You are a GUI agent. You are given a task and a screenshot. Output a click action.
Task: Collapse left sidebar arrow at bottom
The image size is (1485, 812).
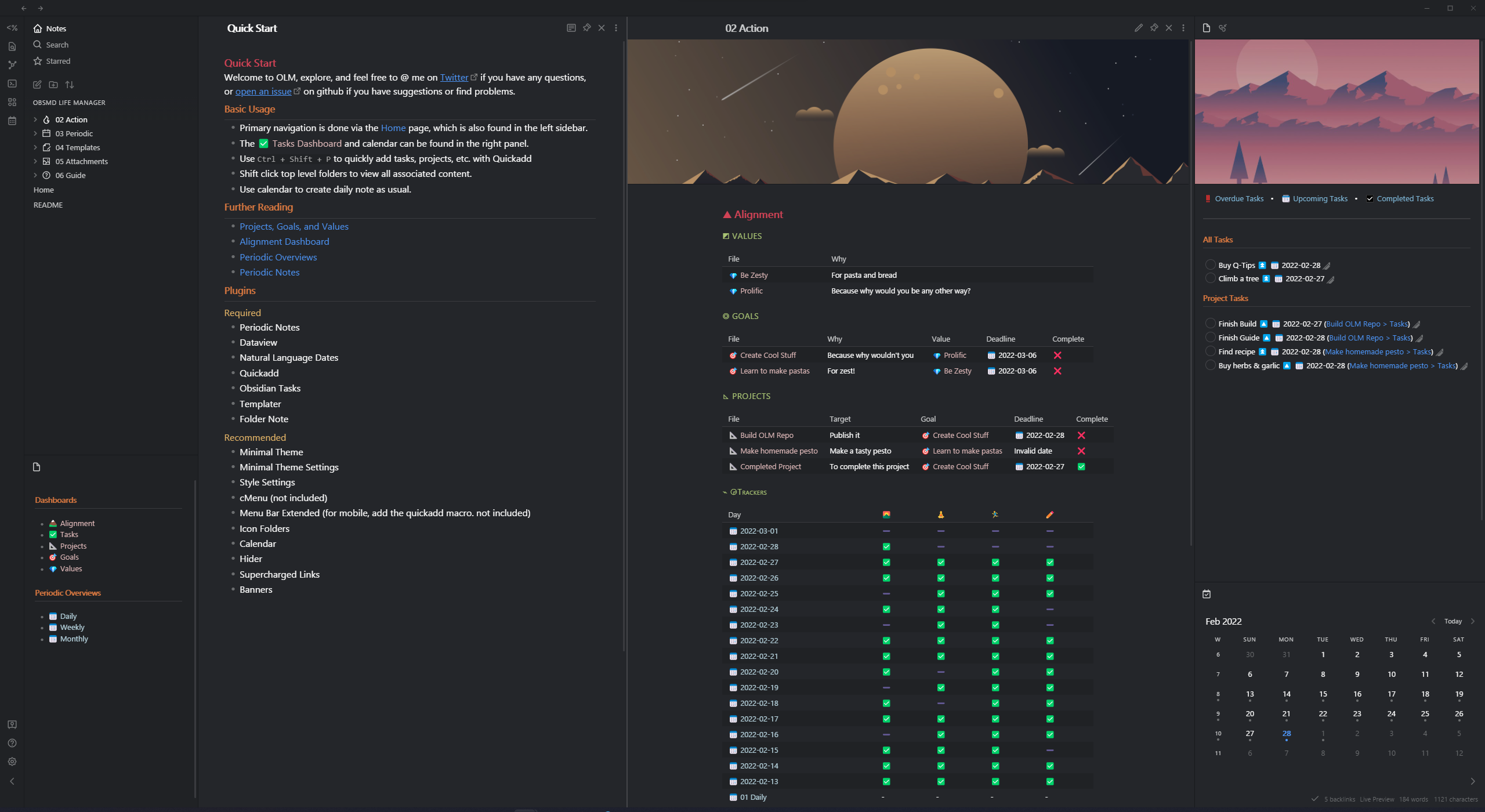[12, 781]
